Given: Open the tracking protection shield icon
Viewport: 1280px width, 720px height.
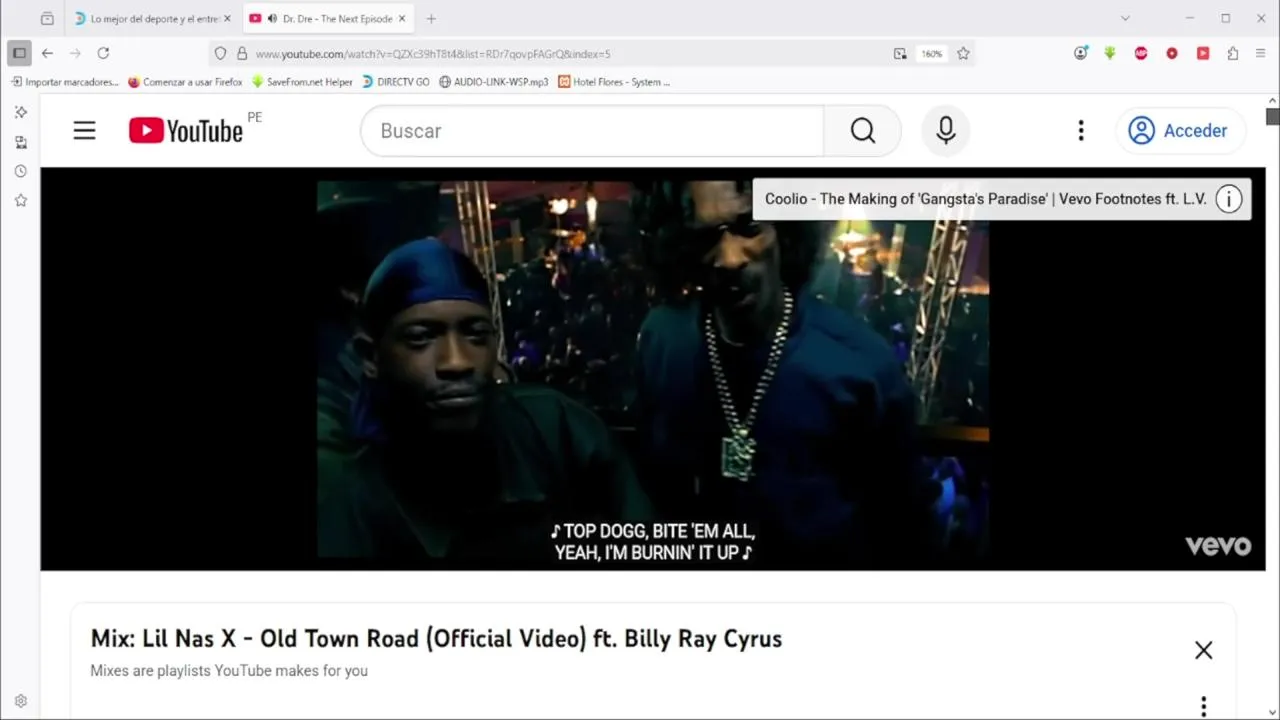Looking at the screenshot, I should point(221,54).
